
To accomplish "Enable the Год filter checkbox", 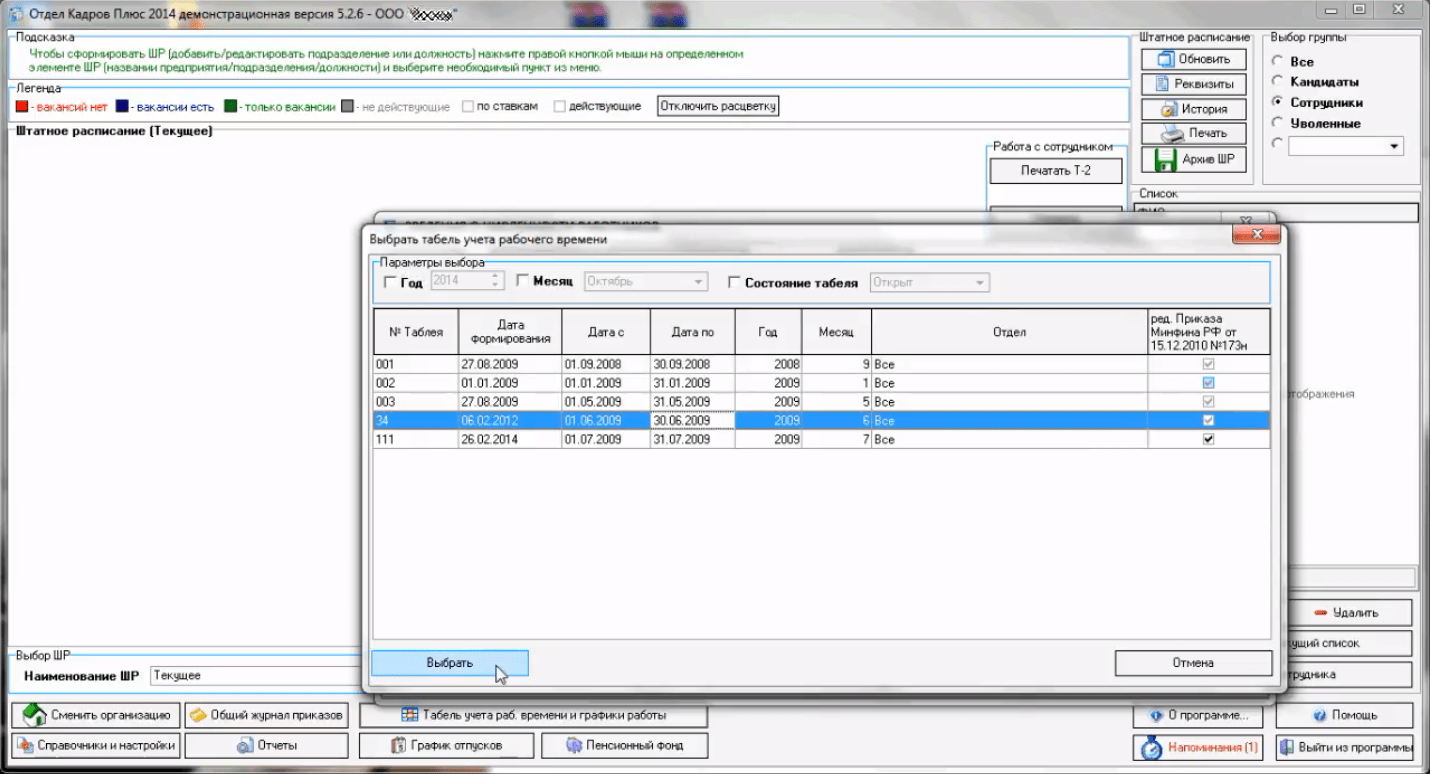I will (390, 283).
